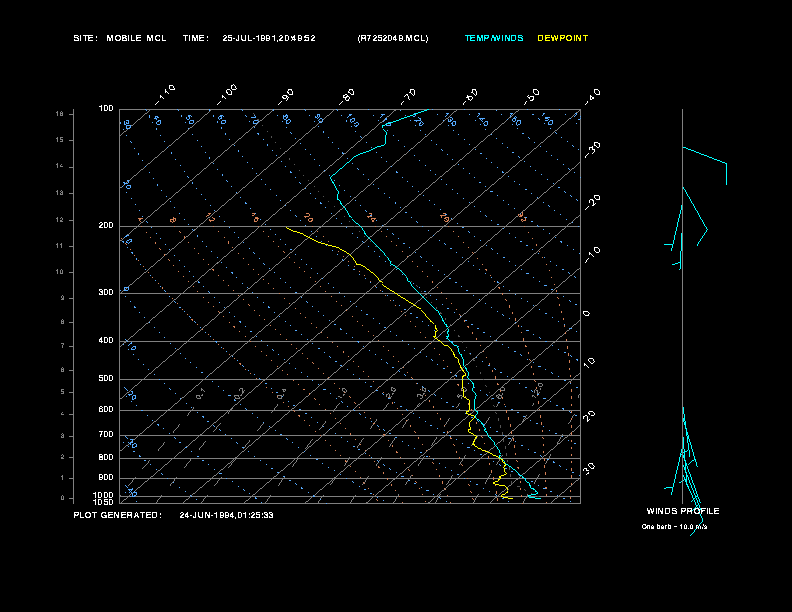Image resolution: width=792 pixels, height=612 pixels.
Task: Click pressure level label '300'
Action: pos(106,292)
